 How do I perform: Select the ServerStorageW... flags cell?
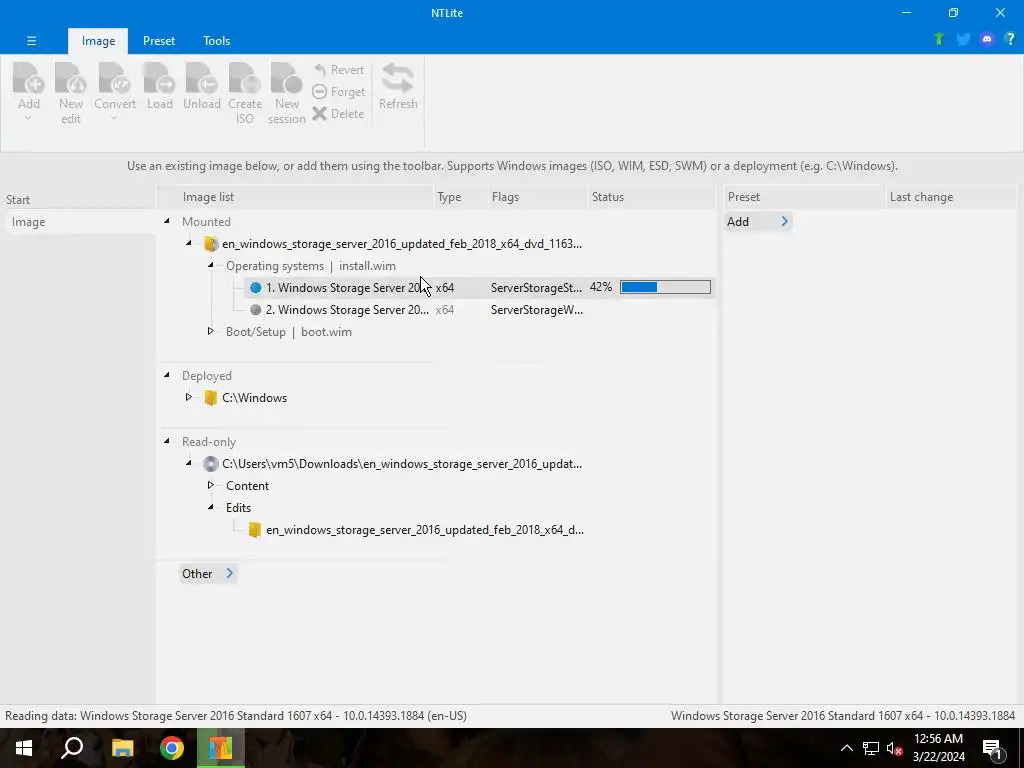pos(537,310)
